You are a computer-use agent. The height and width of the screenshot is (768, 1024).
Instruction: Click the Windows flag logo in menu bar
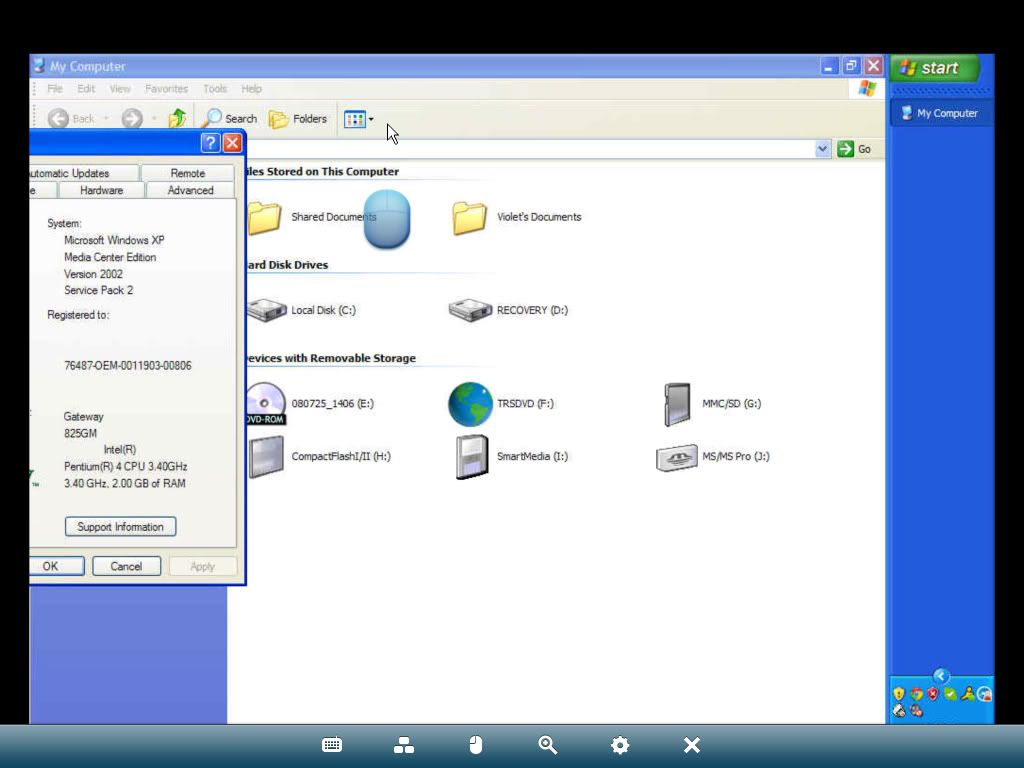(x=867, y=88)
